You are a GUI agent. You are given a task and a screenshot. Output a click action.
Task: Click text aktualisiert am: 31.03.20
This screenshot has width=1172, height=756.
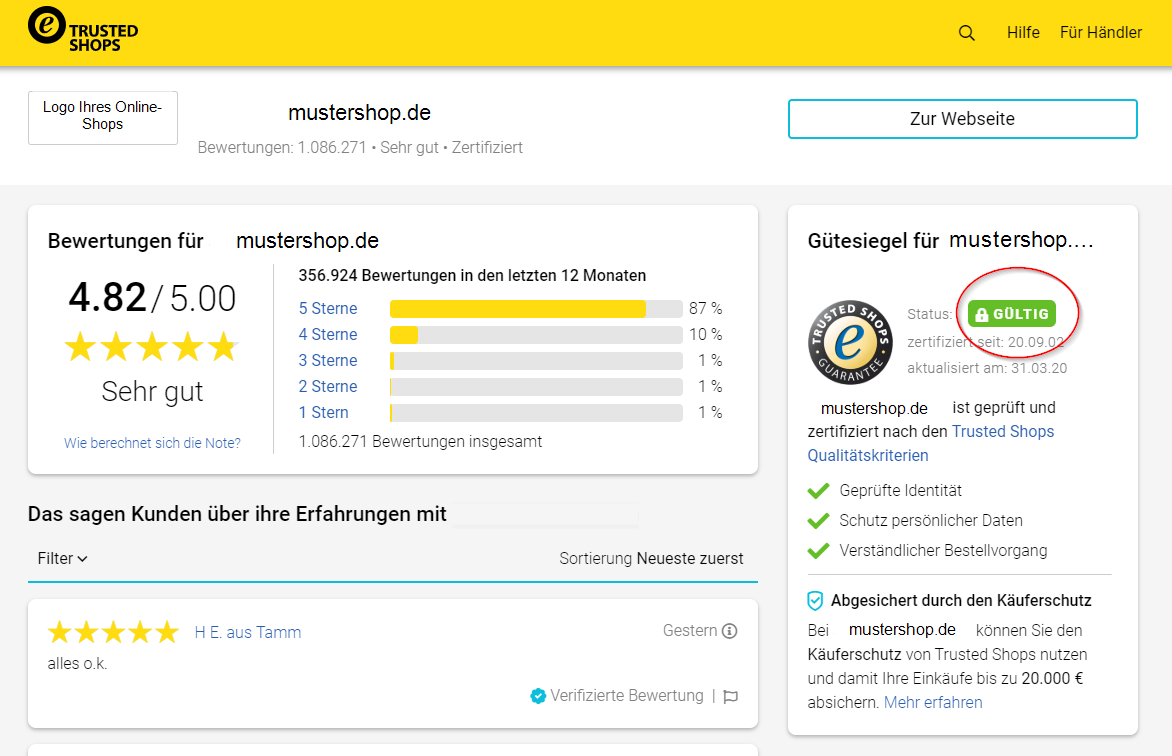987,368
